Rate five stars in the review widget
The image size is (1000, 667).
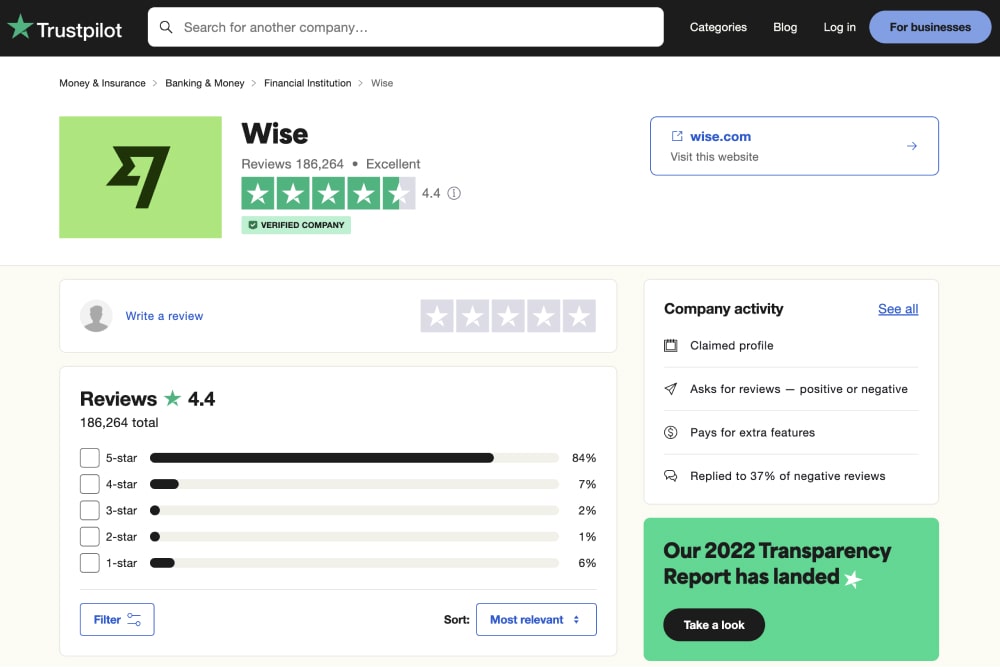click(580, 316)
